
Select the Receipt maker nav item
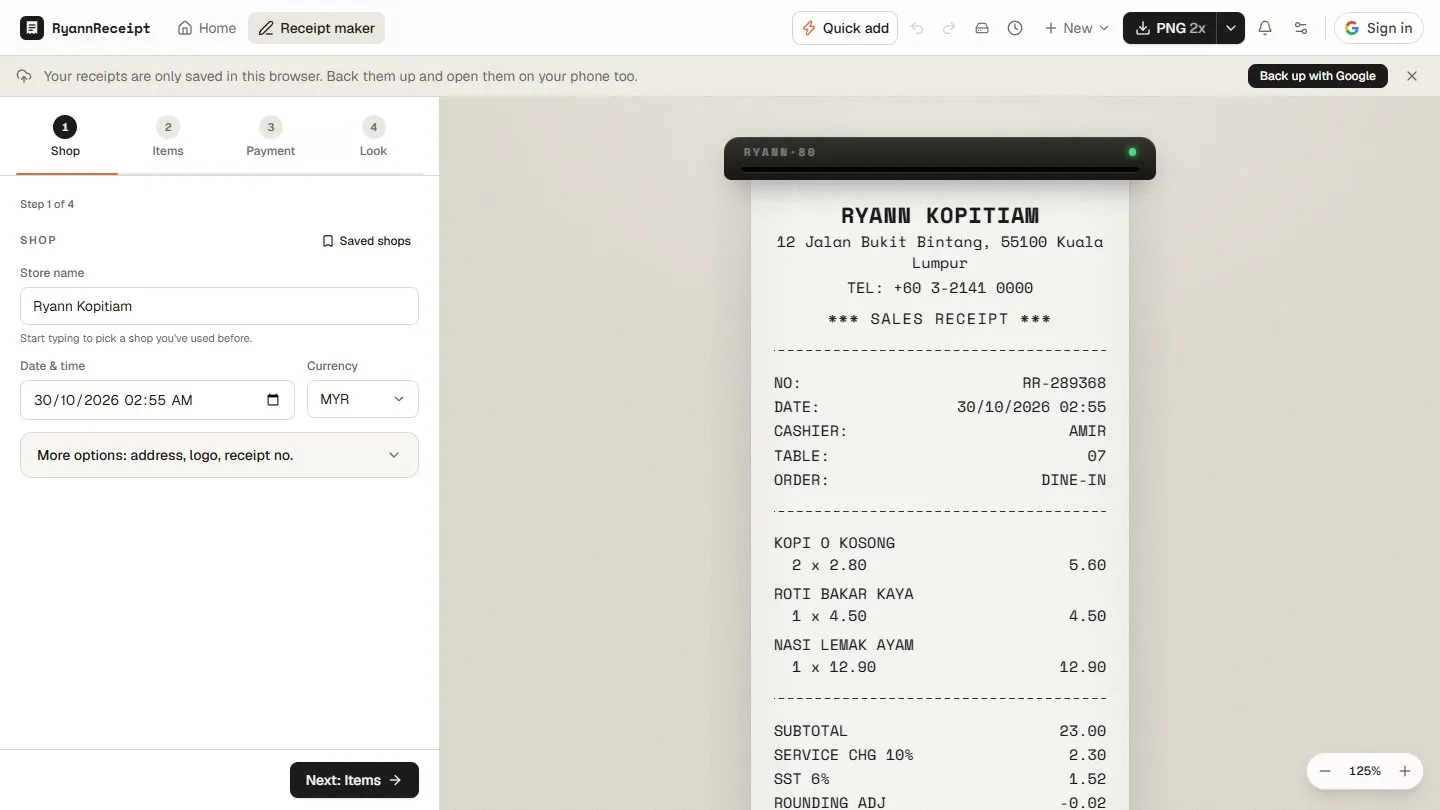tap(316, 28)
